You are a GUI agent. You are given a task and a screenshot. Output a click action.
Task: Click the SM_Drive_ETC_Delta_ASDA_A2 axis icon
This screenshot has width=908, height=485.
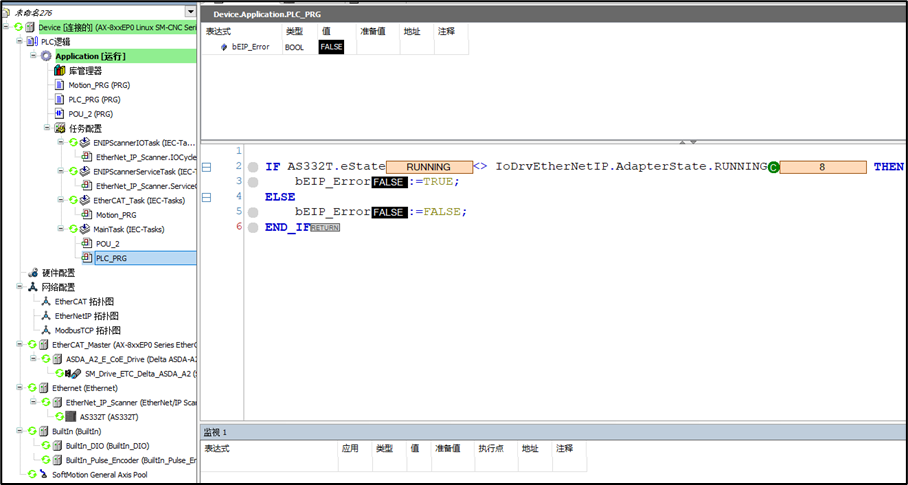[74, 373]
